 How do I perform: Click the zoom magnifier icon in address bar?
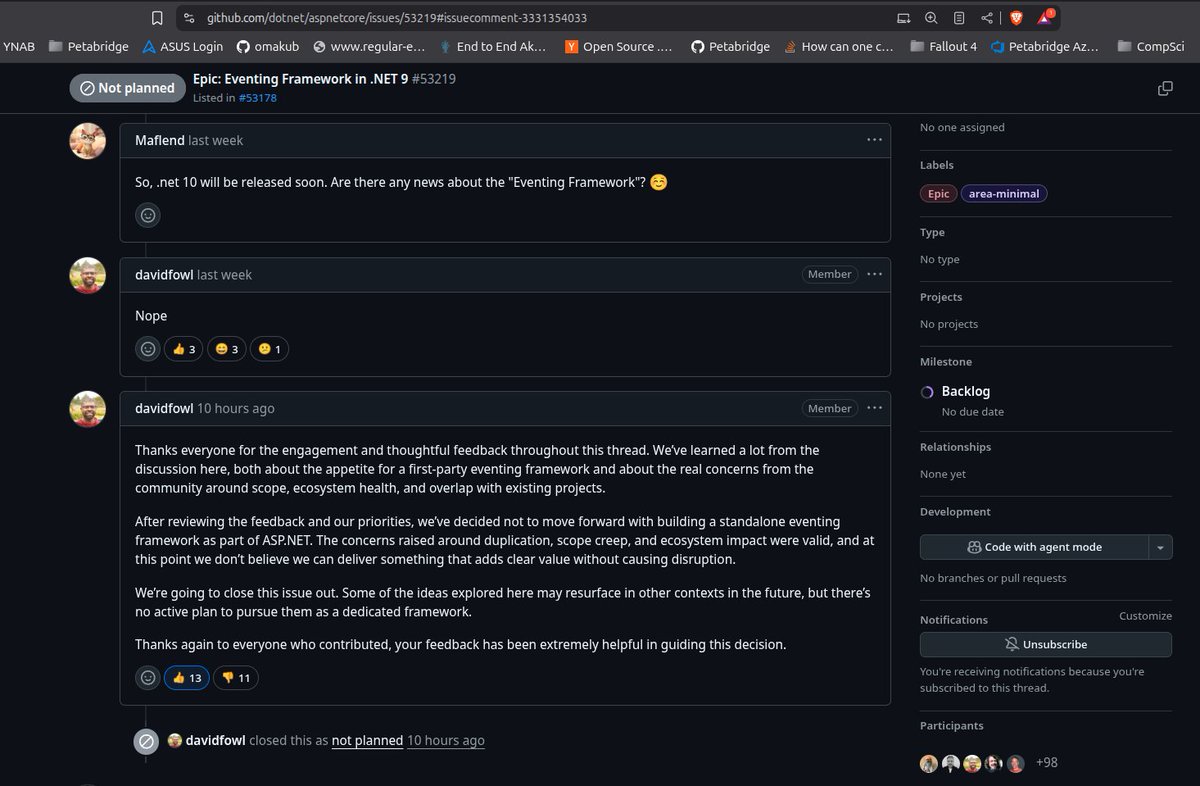[x=931, y=18]
